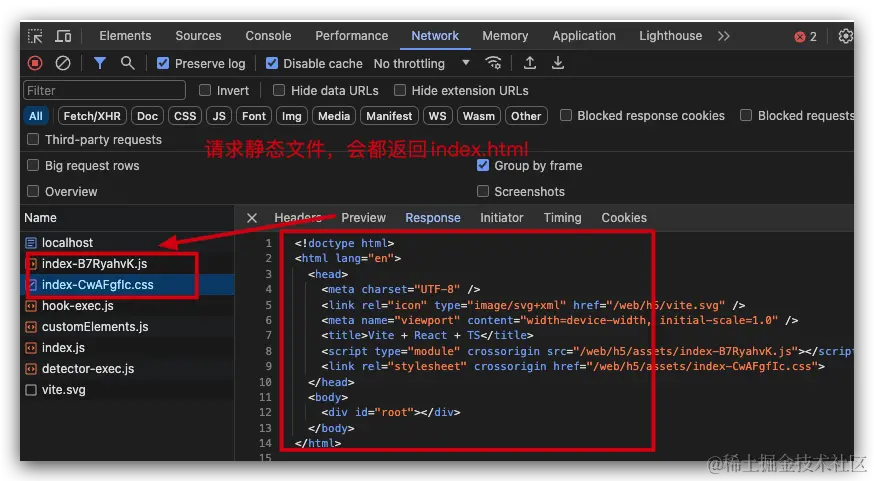
Task: Select customElements.js request
Action: pos(128,327)
